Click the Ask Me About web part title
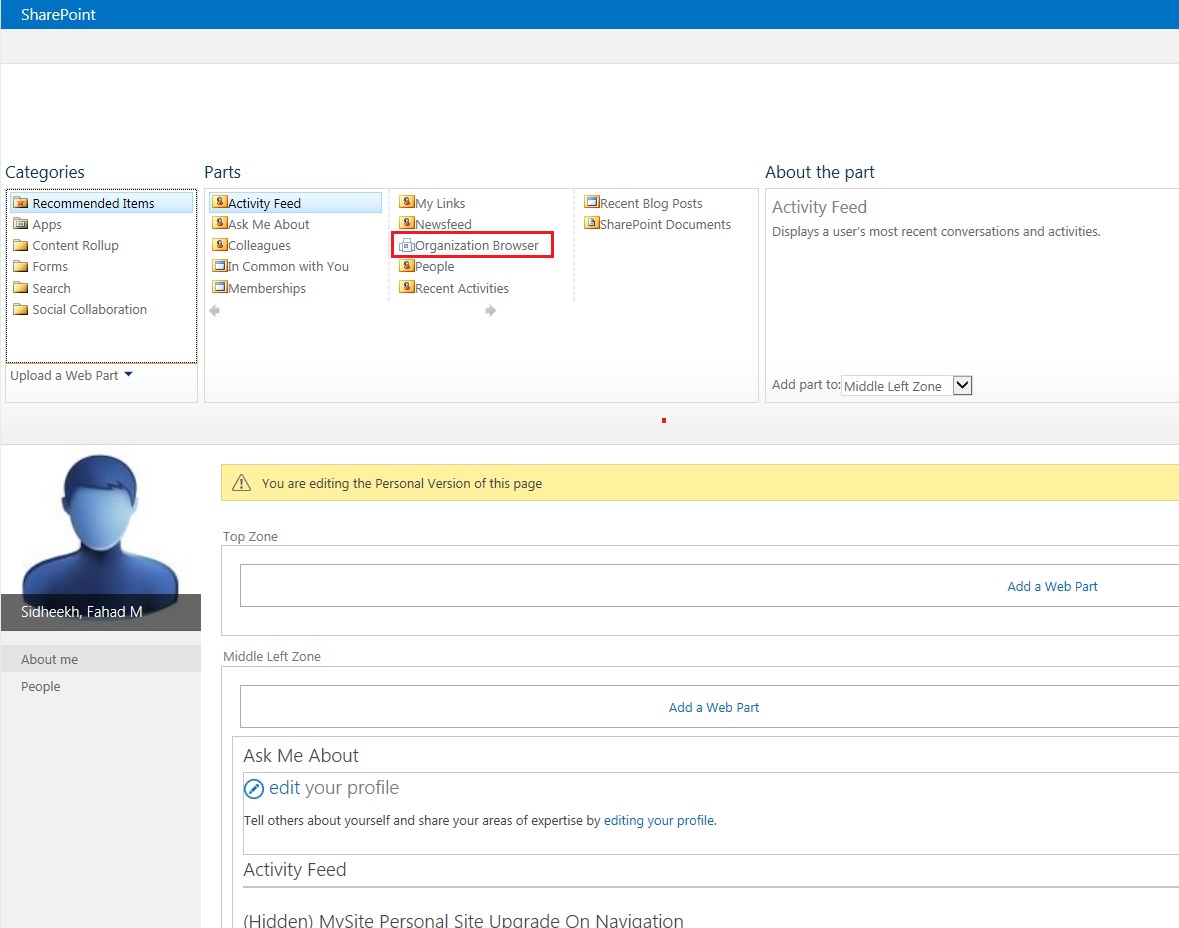 point(301,755)
